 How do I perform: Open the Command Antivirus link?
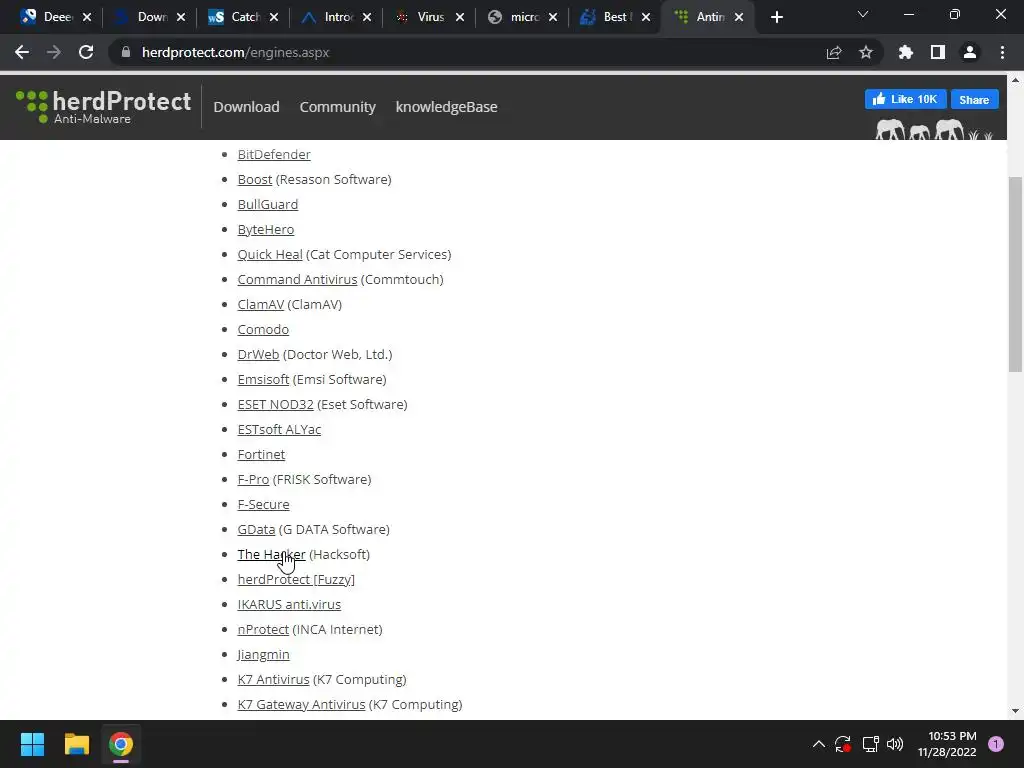pyautogui.click(x=297, y=280)
